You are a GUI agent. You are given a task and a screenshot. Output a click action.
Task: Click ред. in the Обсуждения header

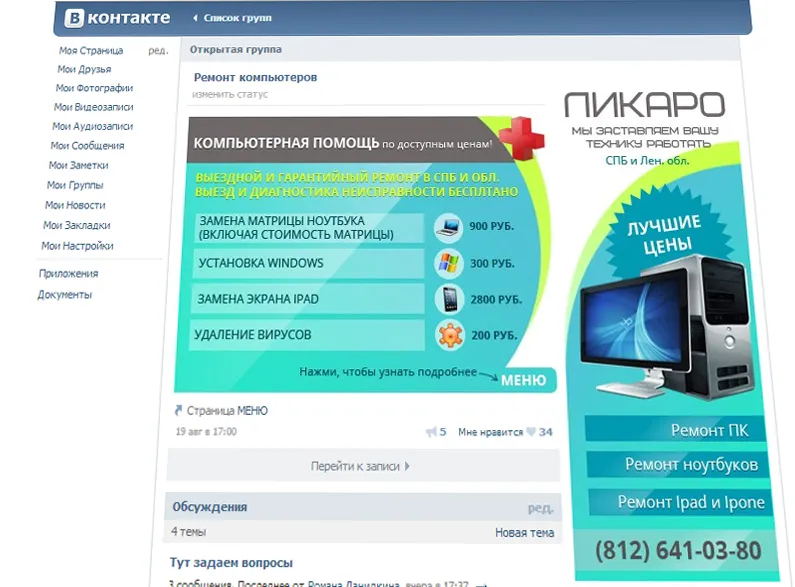[540, 508]
